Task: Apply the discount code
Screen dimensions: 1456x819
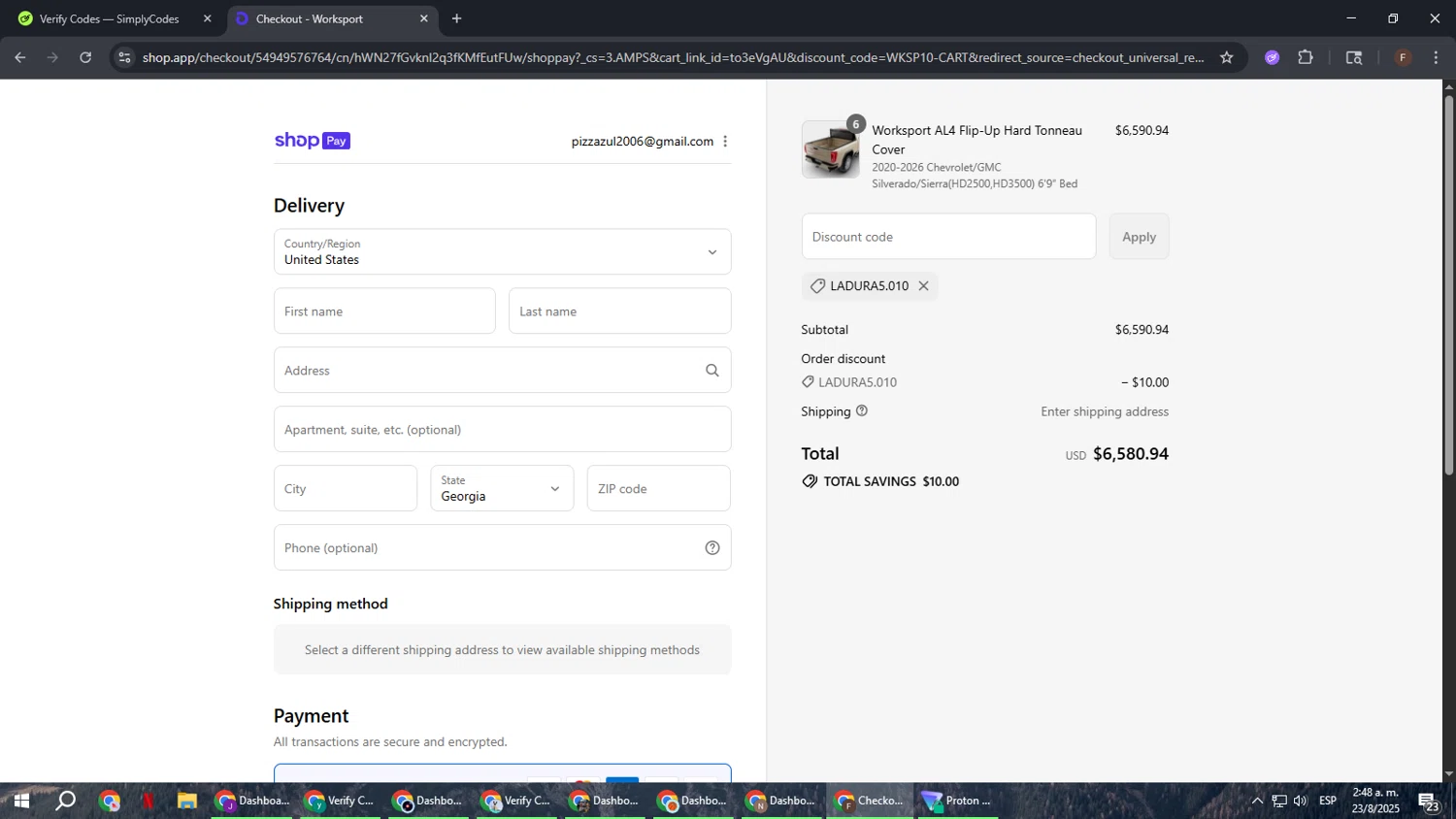Action: pyautogui.click(x=1139, y=237)
